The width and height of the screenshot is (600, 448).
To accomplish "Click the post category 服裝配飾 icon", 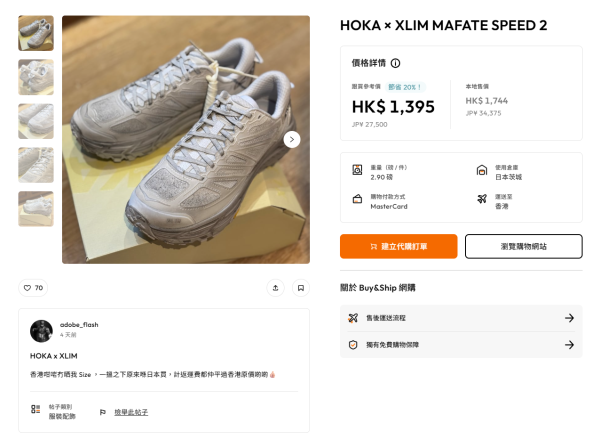I will 36,409.
